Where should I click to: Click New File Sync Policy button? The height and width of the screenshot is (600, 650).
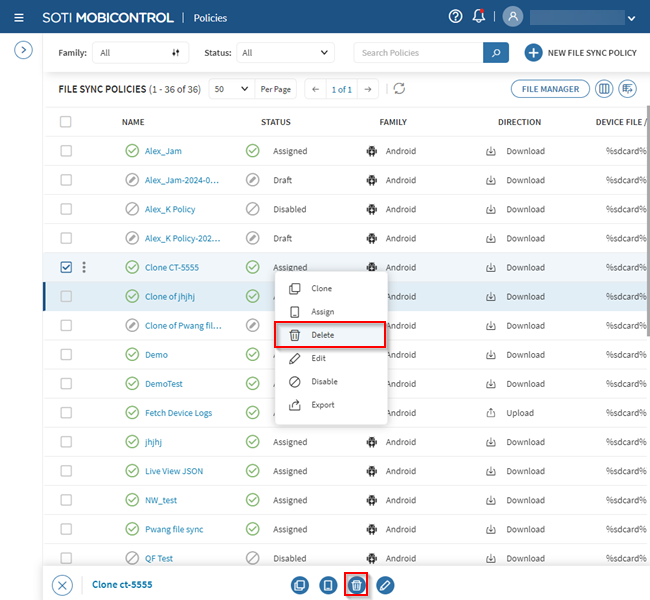pyautogui.click(x=581, y=53)
